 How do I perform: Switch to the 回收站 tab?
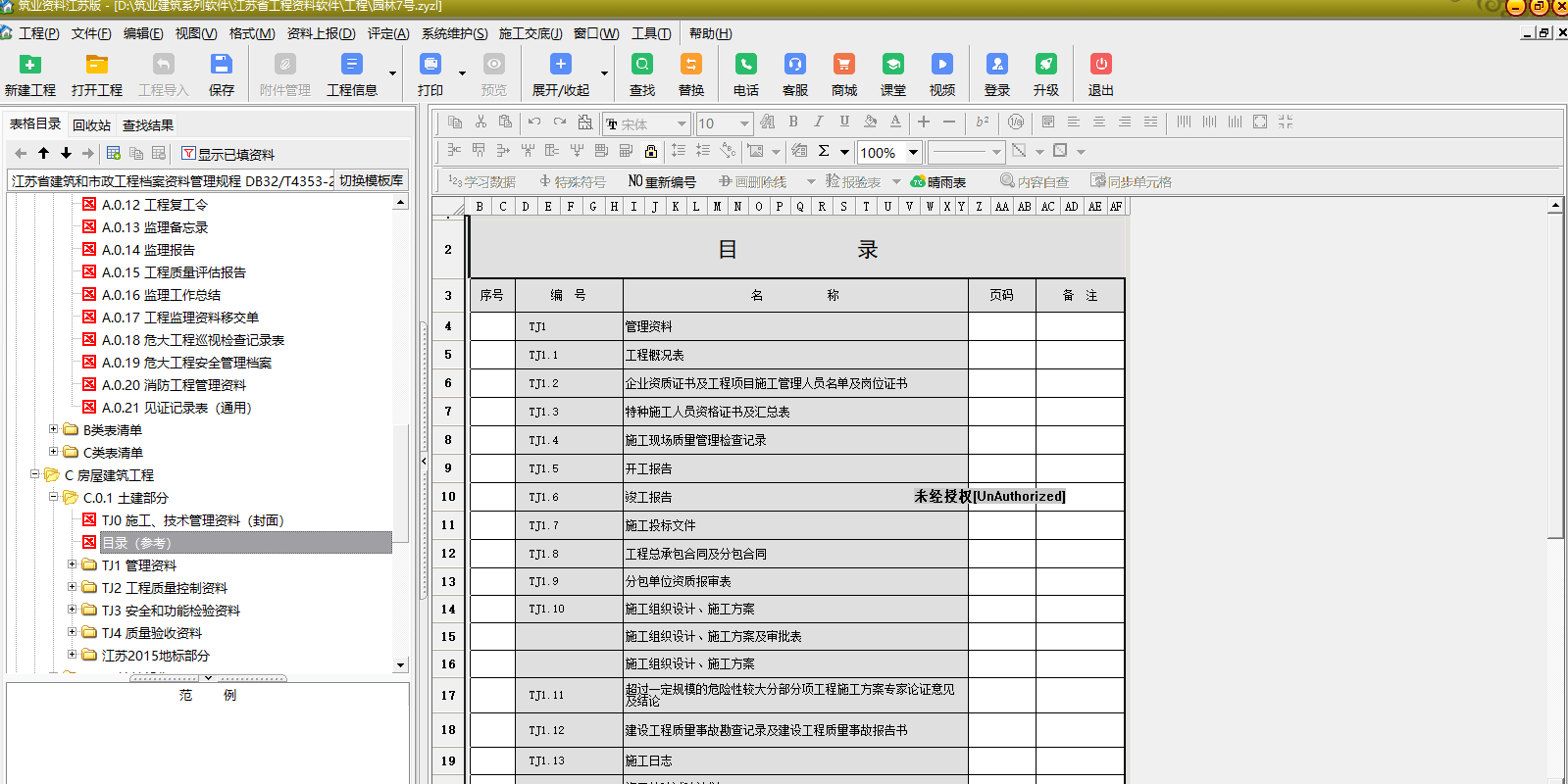click(91, 124)
